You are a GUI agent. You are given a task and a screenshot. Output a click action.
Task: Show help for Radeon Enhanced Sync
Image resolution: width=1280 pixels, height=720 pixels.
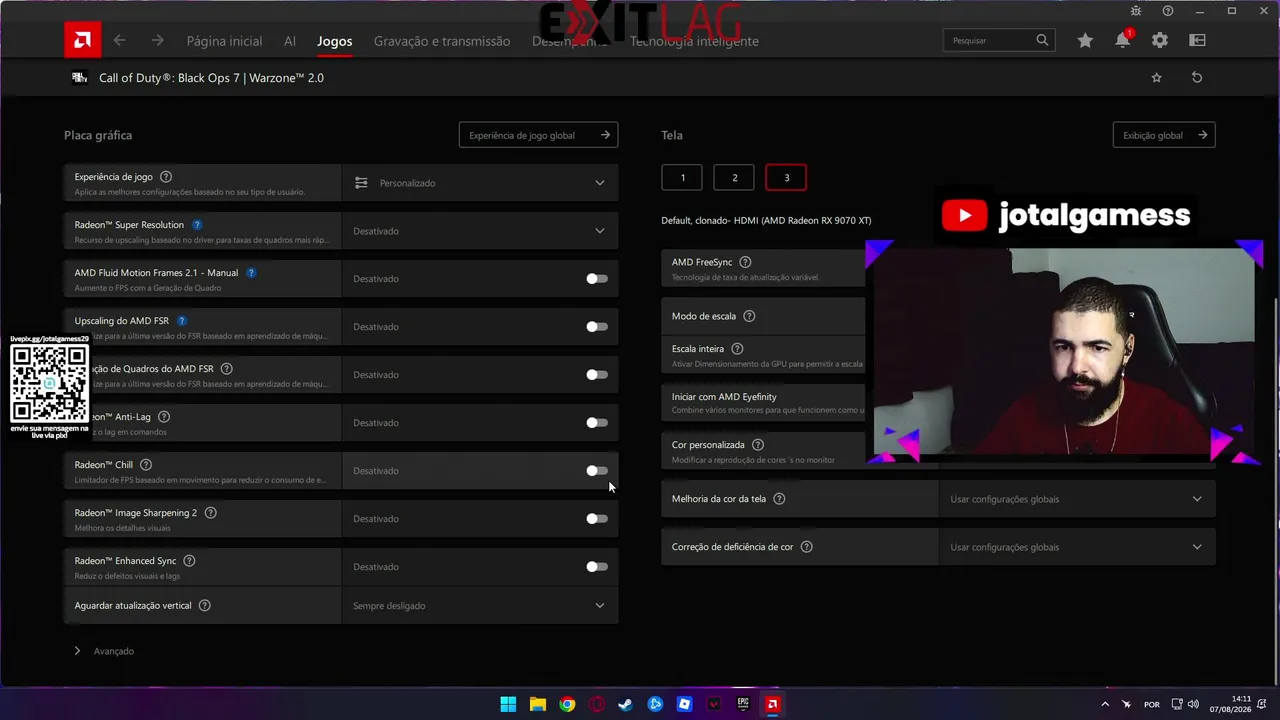pyautogui.click(x=189, y=561)
